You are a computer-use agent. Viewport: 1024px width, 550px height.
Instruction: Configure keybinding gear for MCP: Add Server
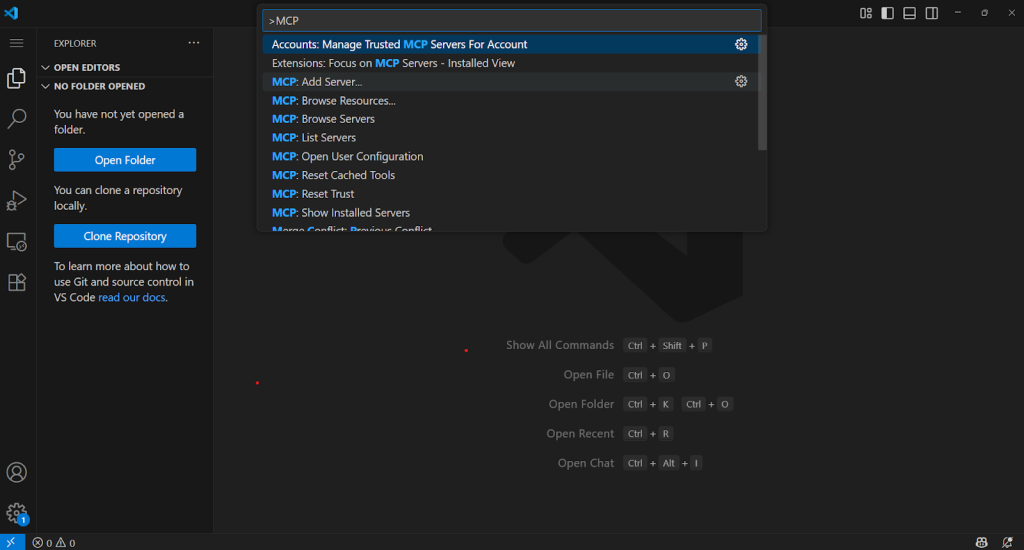(x=741, y=82)
